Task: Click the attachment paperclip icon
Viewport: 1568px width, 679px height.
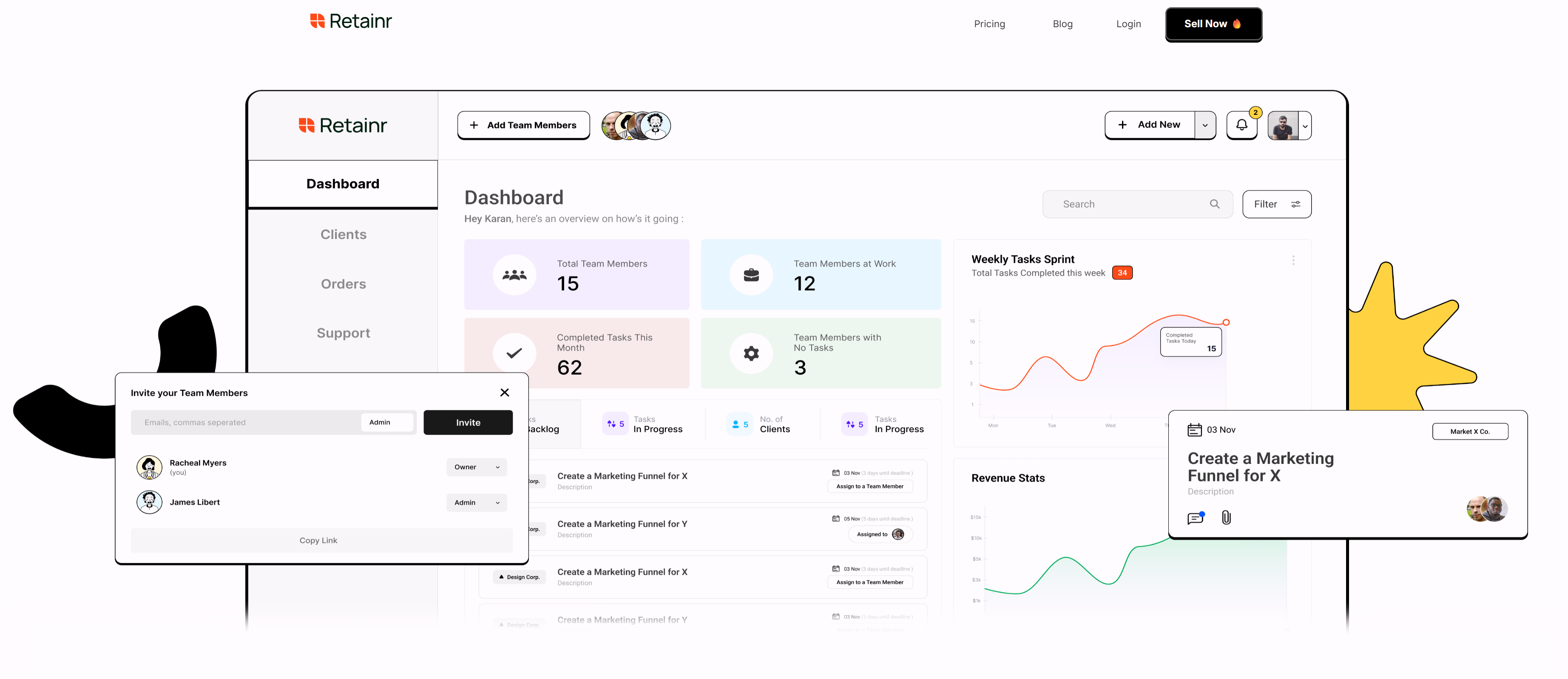Action: (1226, 517)
